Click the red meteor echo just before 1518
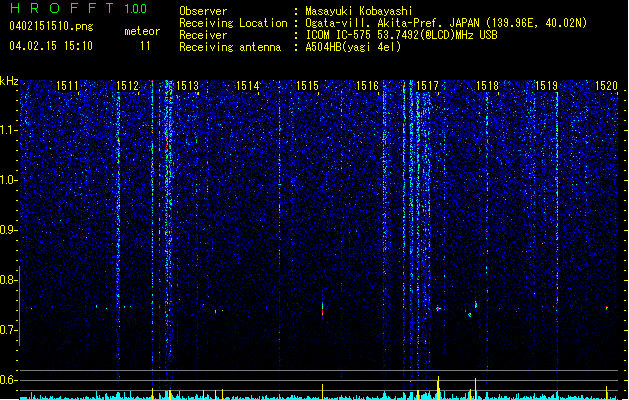629x400 pixels. coord(476,305)
